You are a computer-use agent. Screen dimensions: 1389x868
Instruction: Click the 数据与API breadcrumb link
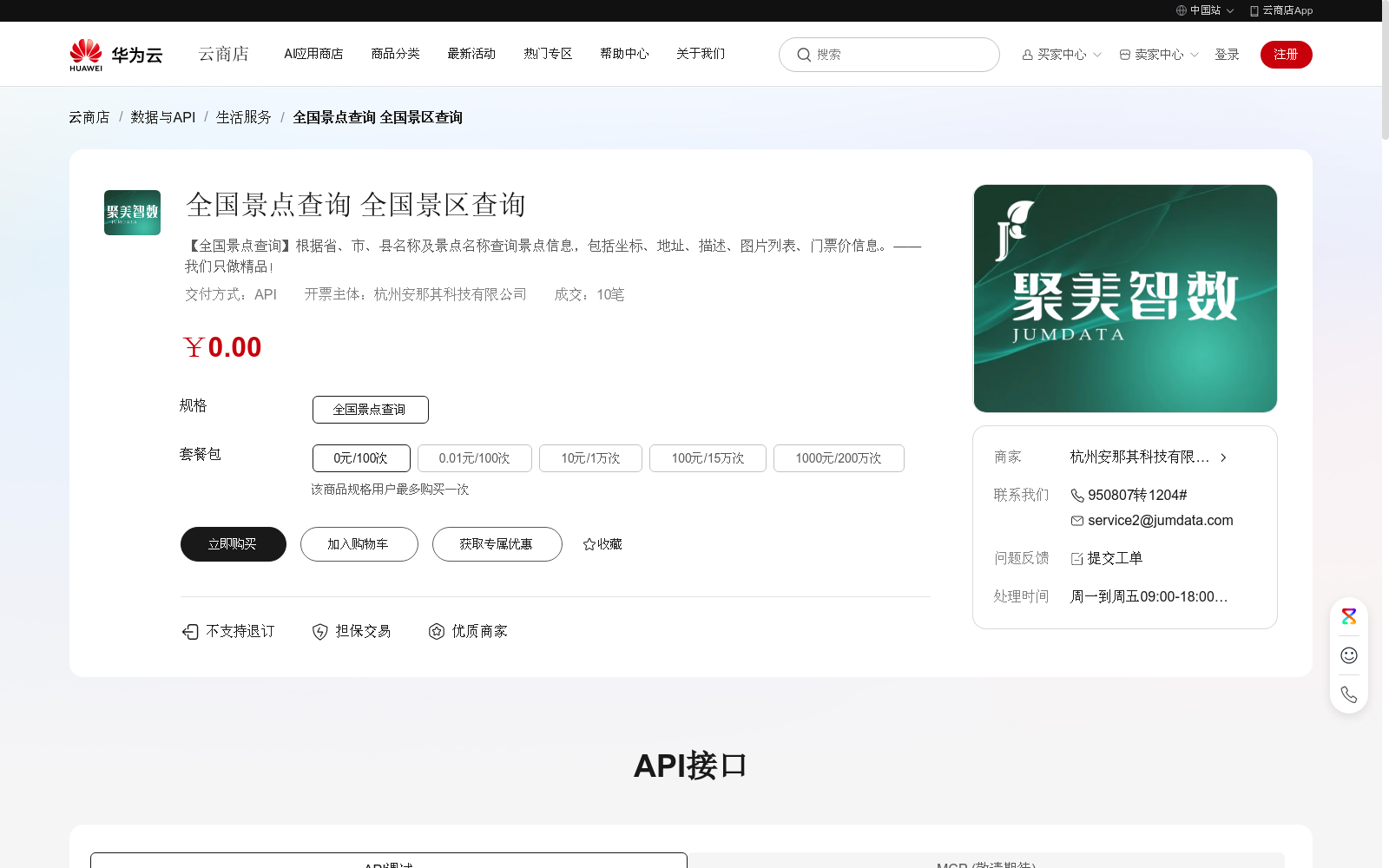[x=163, y=117]
